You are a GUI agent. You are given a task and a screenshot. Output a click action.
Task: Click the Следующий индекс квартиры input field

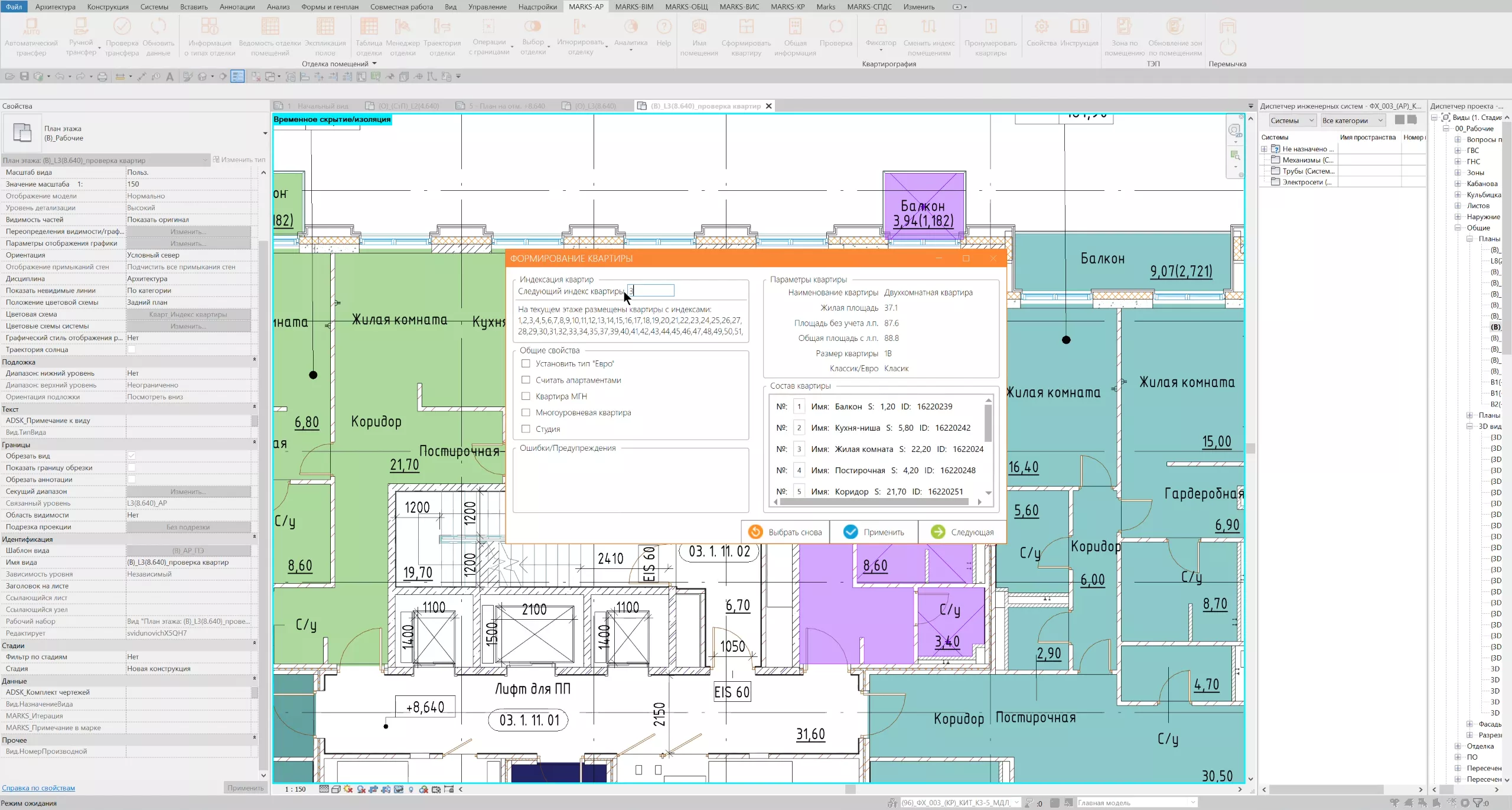652,291
